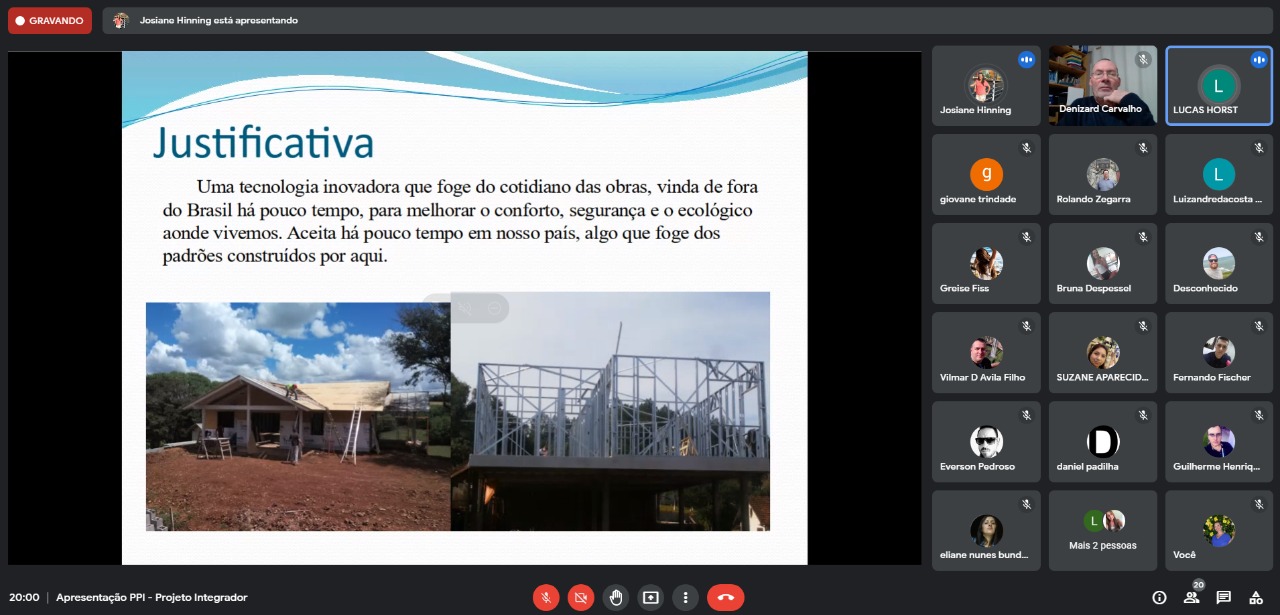Raise your hand in the meeting
The height and width of the screenshot is (615, 1280).
(615, 597)
